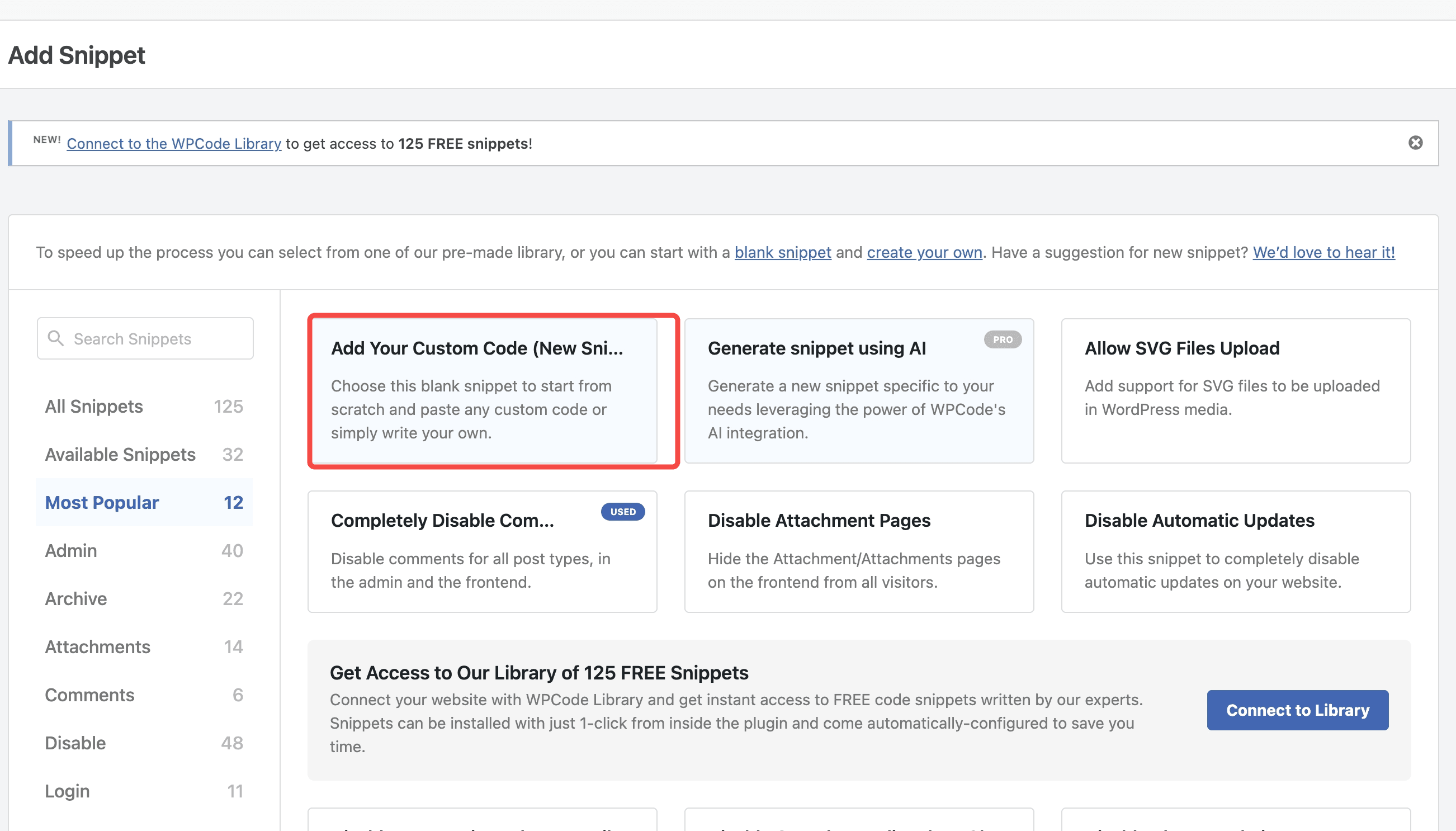This screenshot has width=1456, height=831.
Task: Choose the Allow SVG Files Upload snippet
Action: tap(1235, 391)
